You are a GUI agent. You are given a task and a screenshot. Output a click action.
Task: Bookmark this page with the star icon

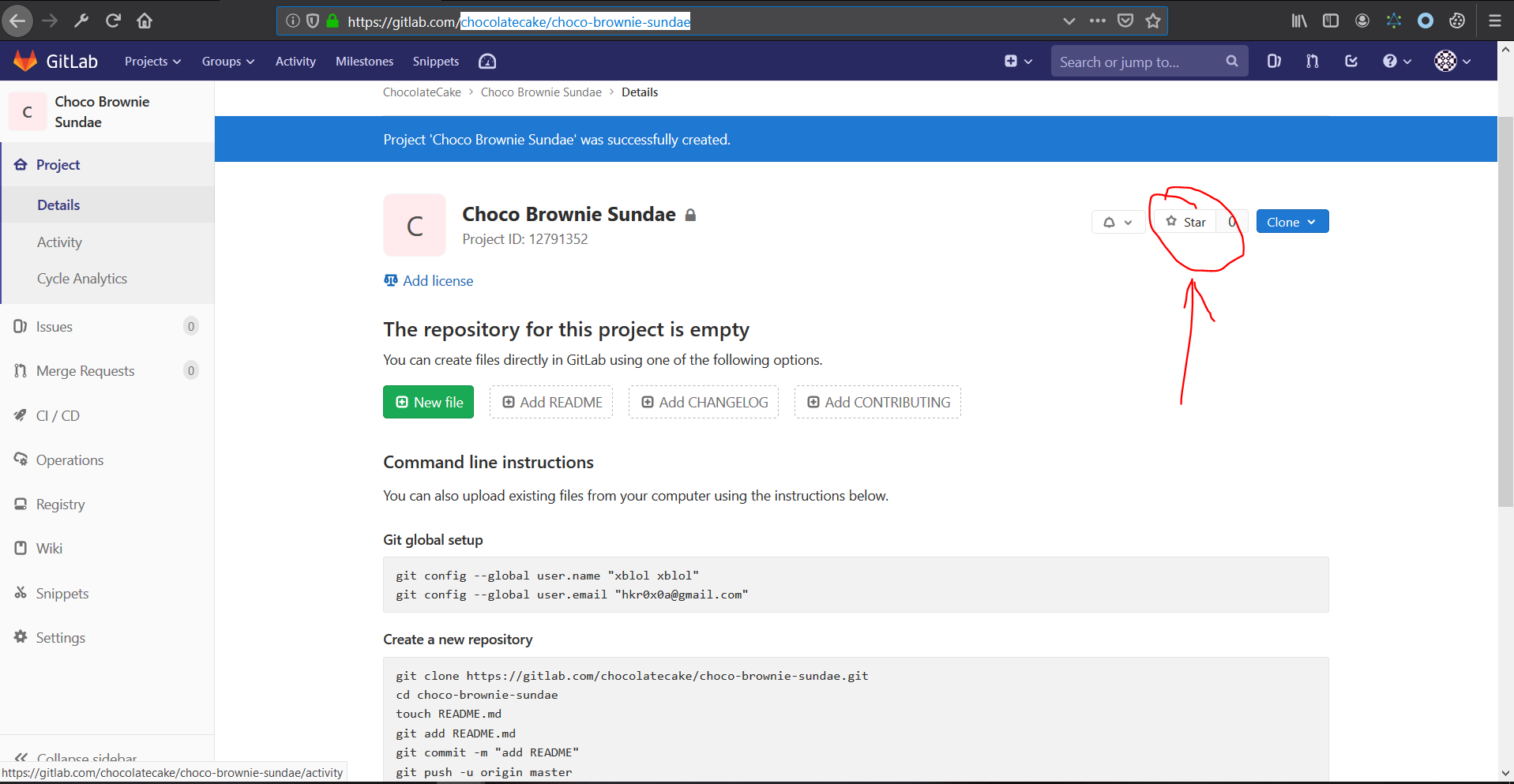pos(1153,21)
